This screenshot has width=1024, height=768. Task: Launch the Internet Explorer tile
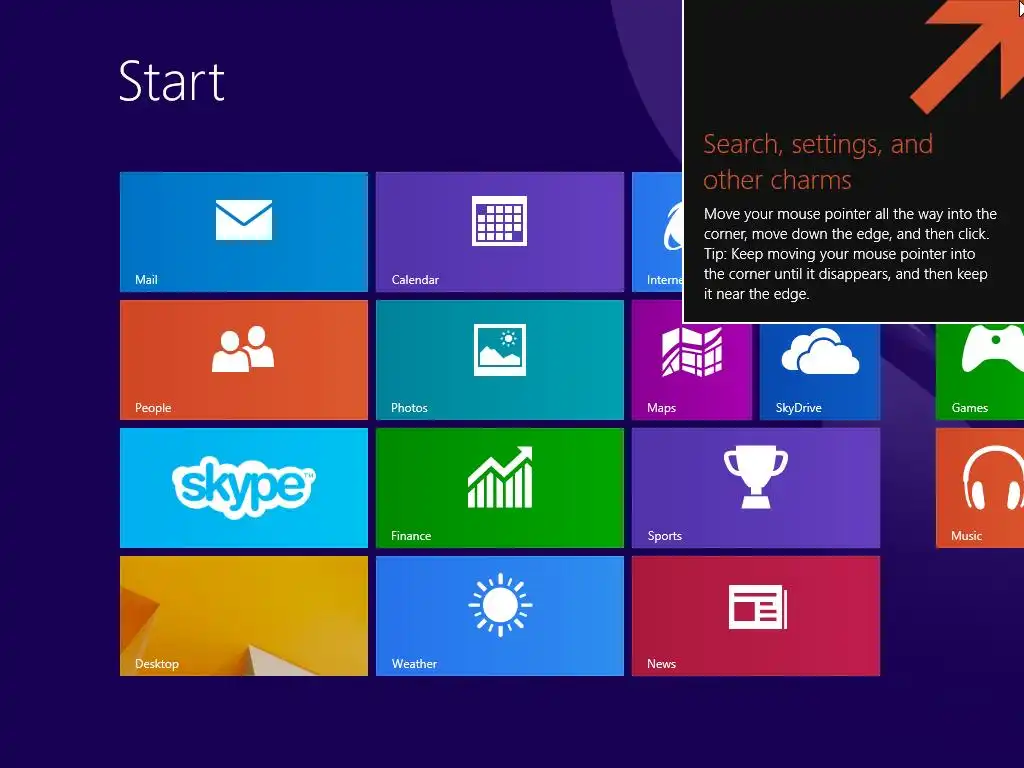(x=657, y=232)
